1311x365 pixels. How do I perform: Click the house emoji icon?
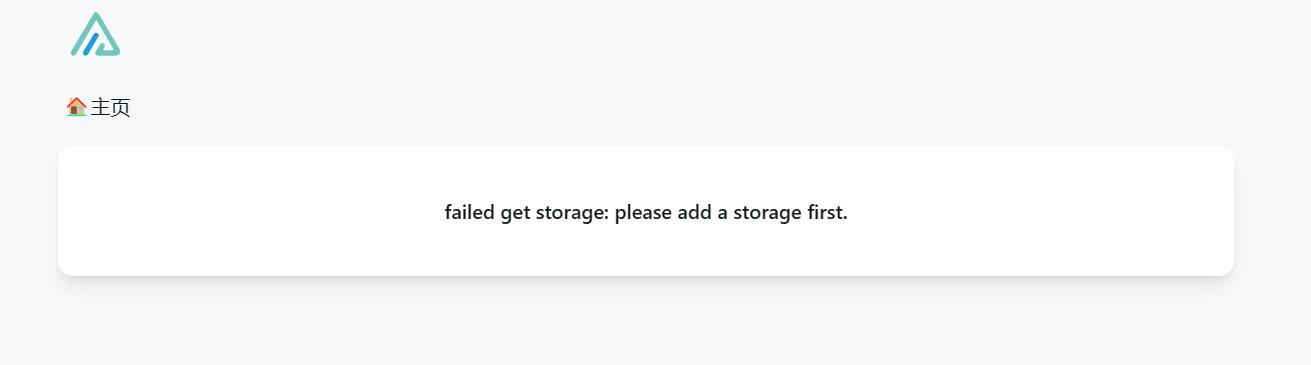tap(76, 107)
